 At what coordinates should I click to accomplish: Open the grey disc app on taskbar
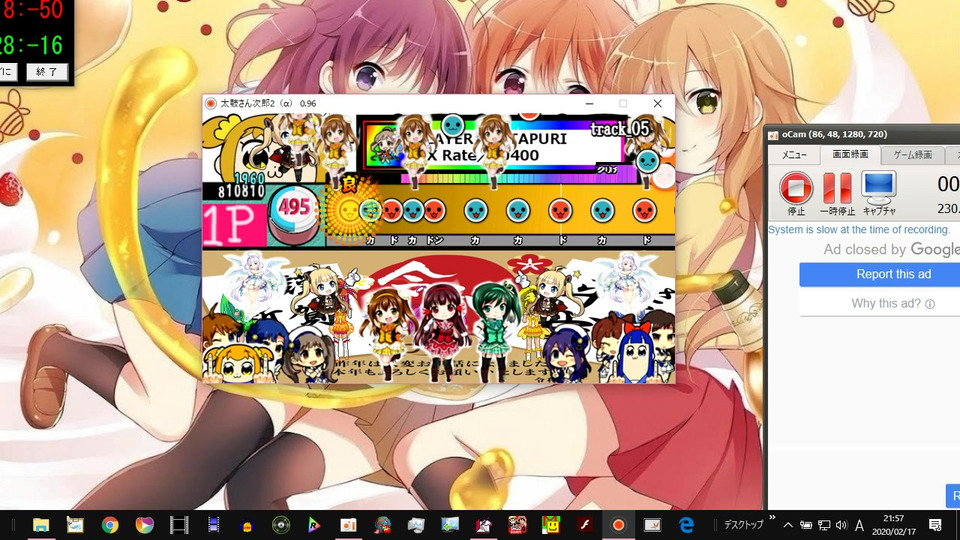(280, 525)
